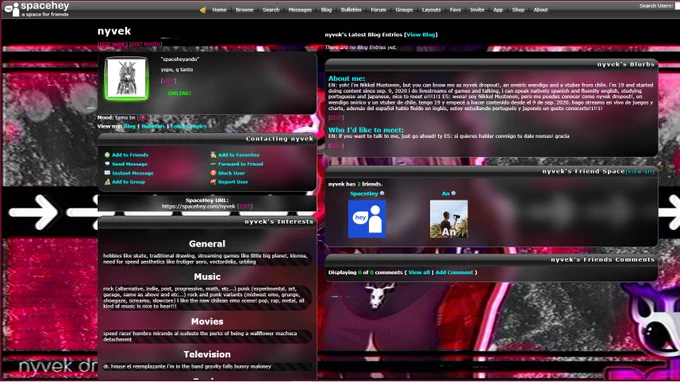680x382 pixels.
Task: Click the Instant Message link
Action: 133,173
